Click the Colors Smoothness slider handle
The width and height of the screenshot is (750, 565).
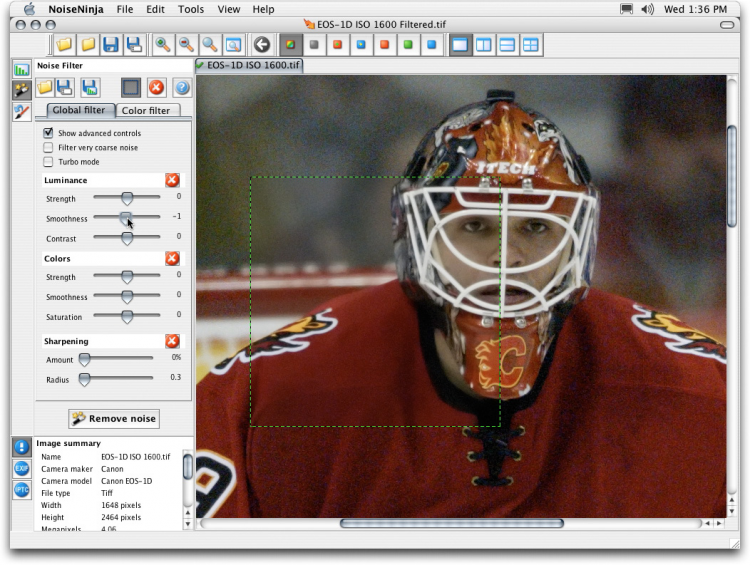pos(127,297)
